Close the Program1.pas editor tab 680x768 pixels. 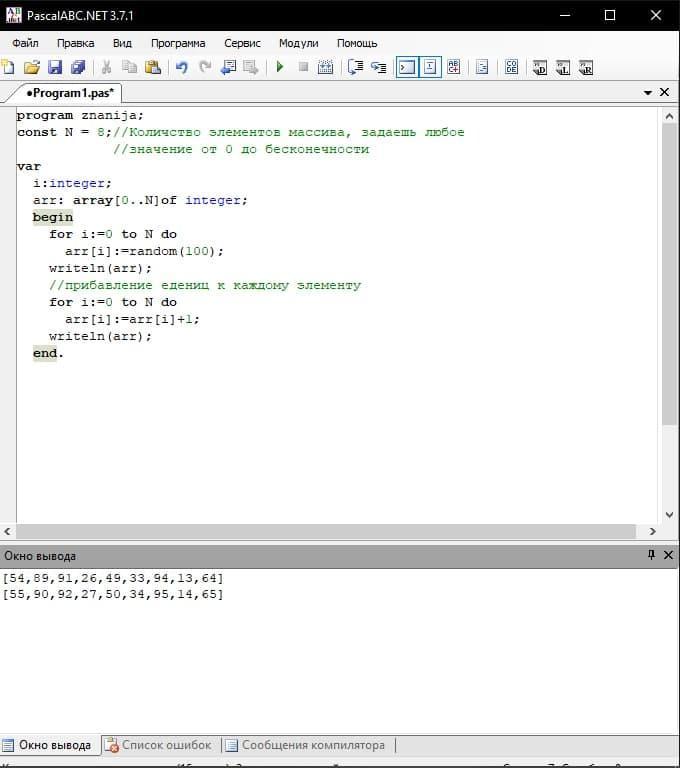point(664,92)
